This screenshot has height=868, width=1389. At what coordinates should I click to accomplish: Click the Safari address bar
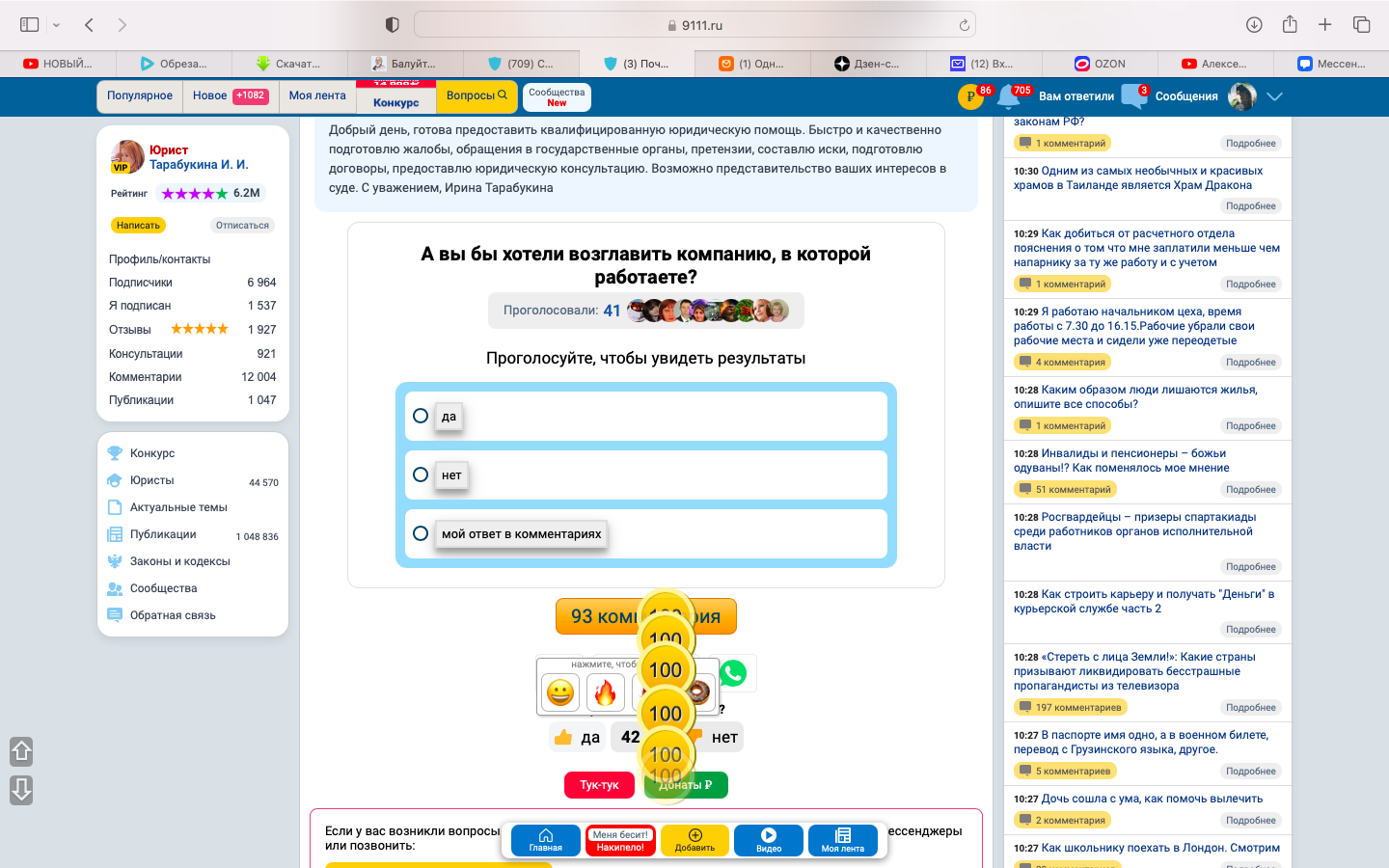pos(694,25)
